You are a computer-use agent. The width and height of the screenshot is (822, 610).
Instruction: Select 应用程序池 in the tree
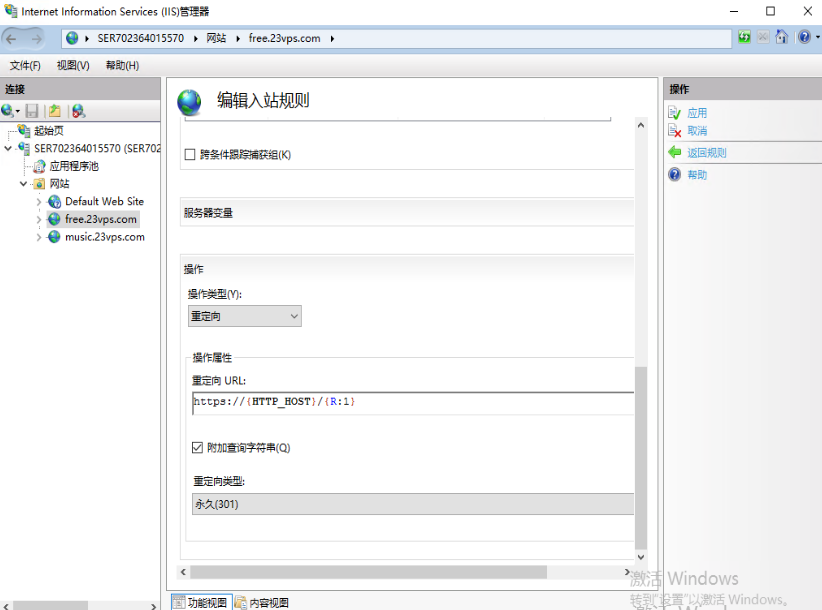pos(74,166)
